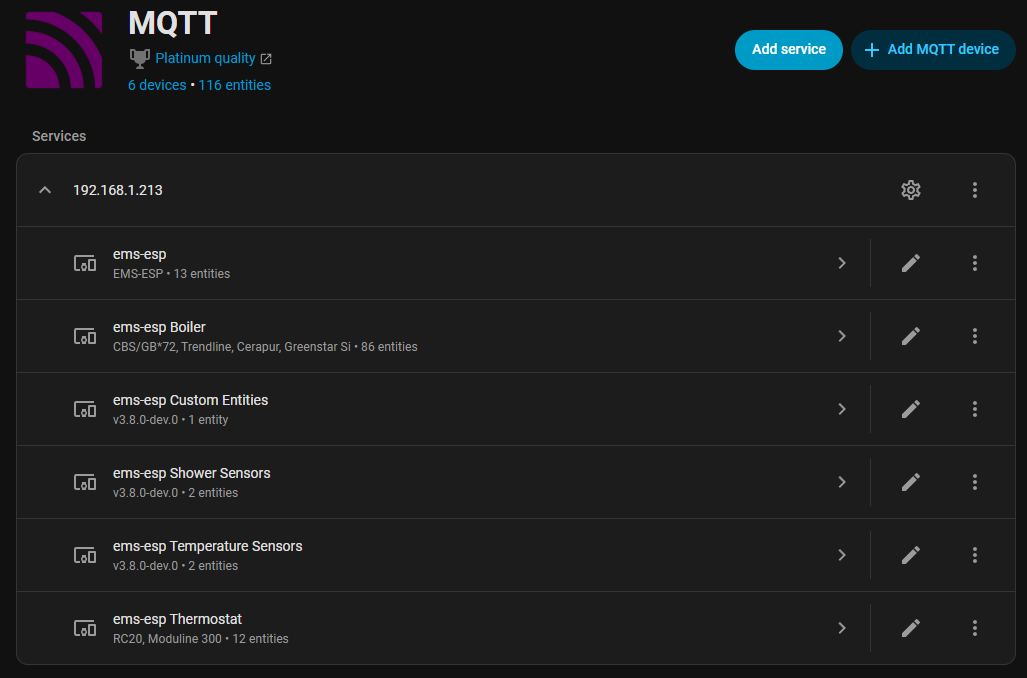Click edit pencil for ems-esp Thermostat

[910, 628]
